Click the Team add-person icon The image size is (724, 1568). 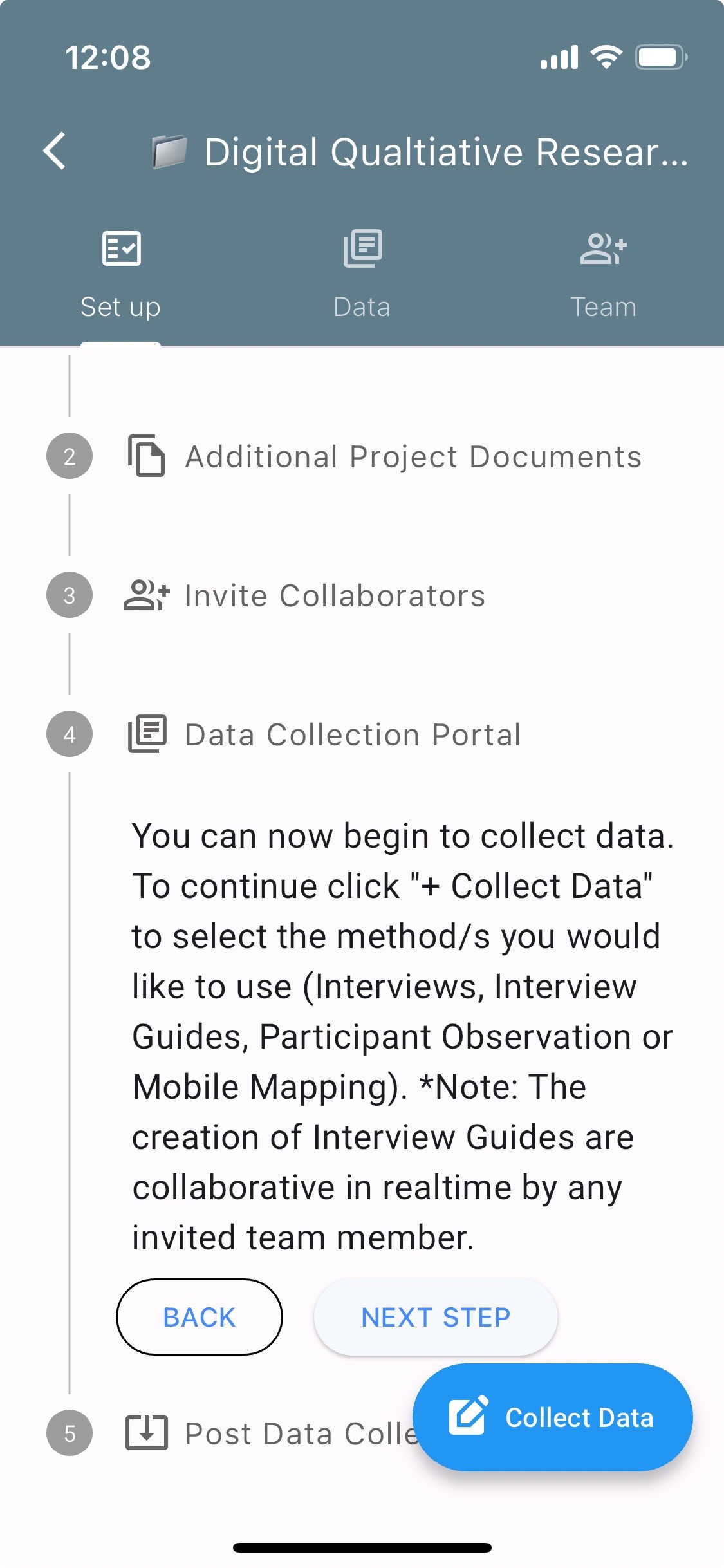coord(603,248)
